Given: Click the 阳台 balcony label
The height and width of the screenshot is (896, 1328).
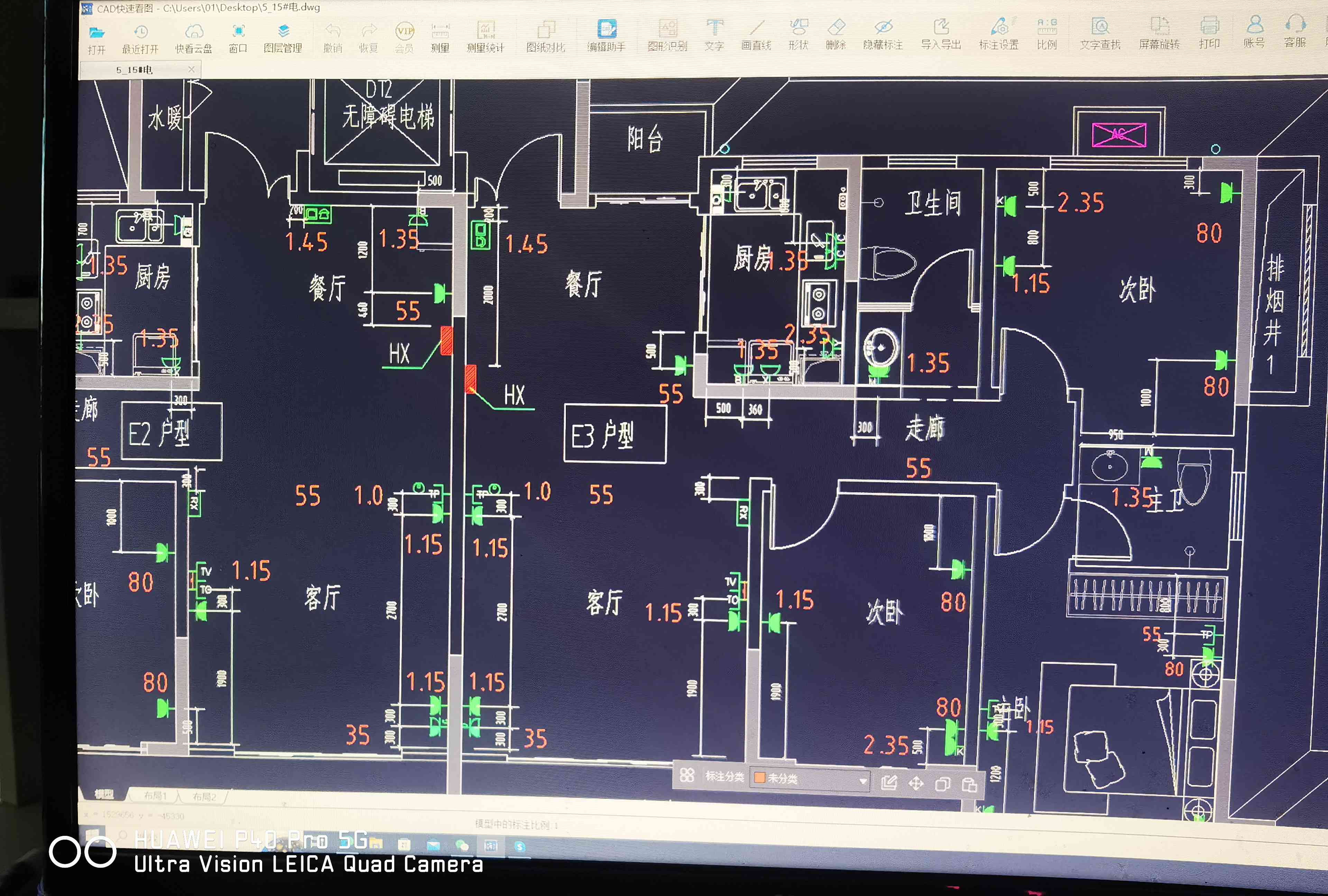Looking at the screenshot, I should pyautogui.click(x=645, y=139).
